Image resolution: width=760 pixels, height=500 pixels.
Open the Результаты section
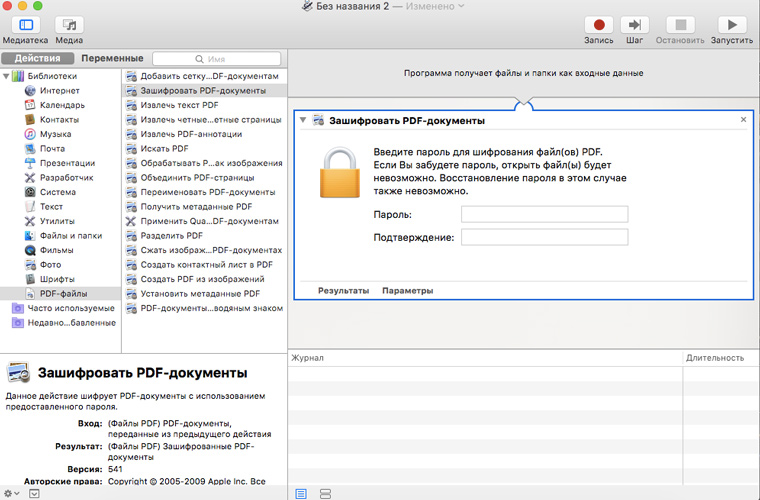(x=343, y=291)
